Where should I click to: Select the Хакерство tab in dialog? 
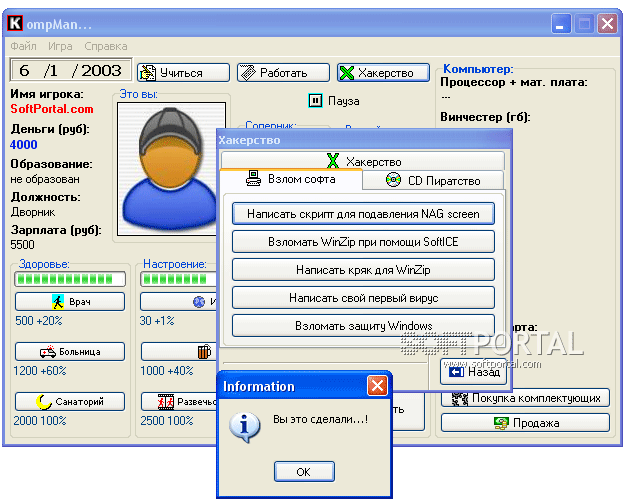[363, 161]
